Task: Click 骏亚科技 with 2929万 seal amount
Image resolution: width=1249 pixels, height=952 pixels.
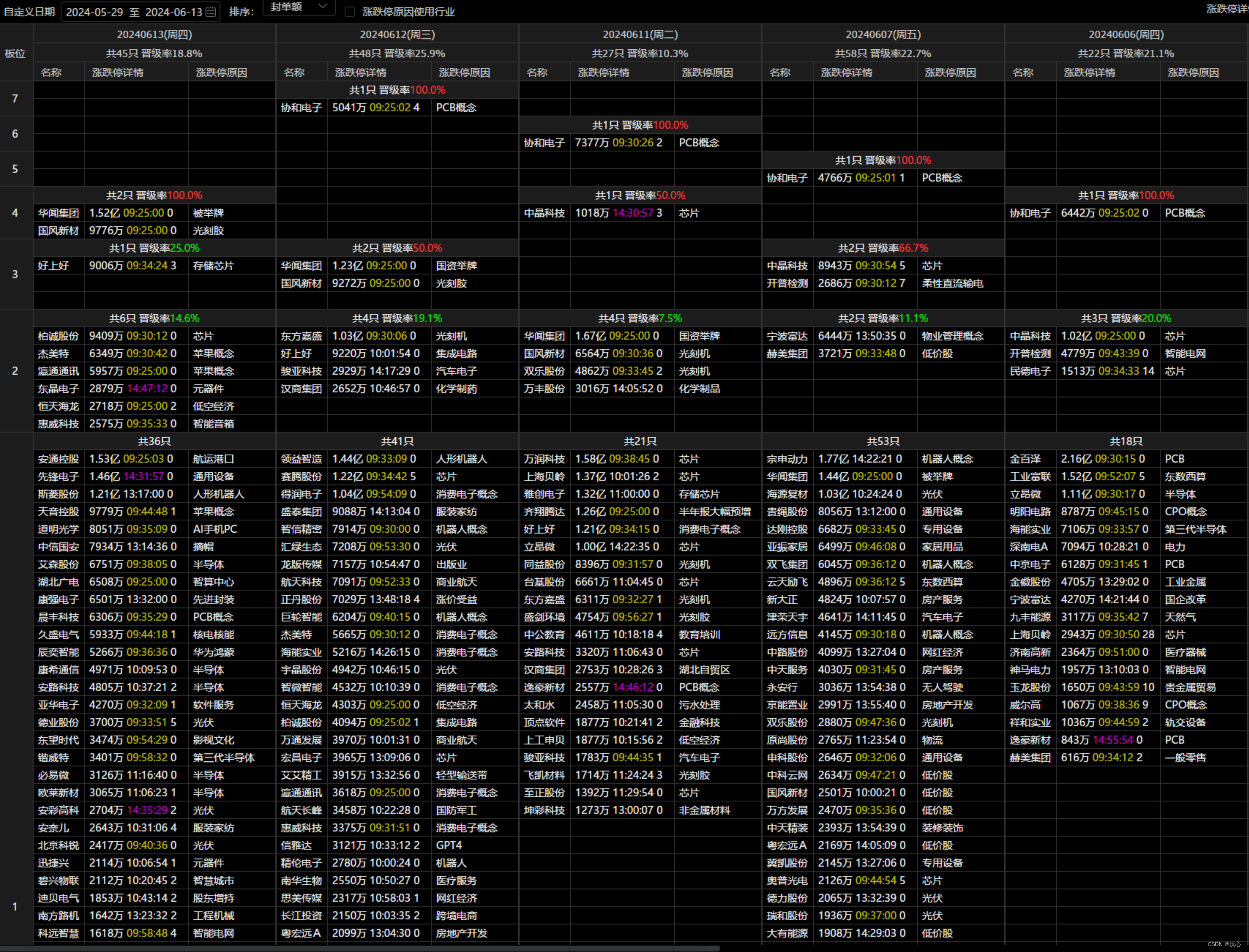Action: coord(302,371)
